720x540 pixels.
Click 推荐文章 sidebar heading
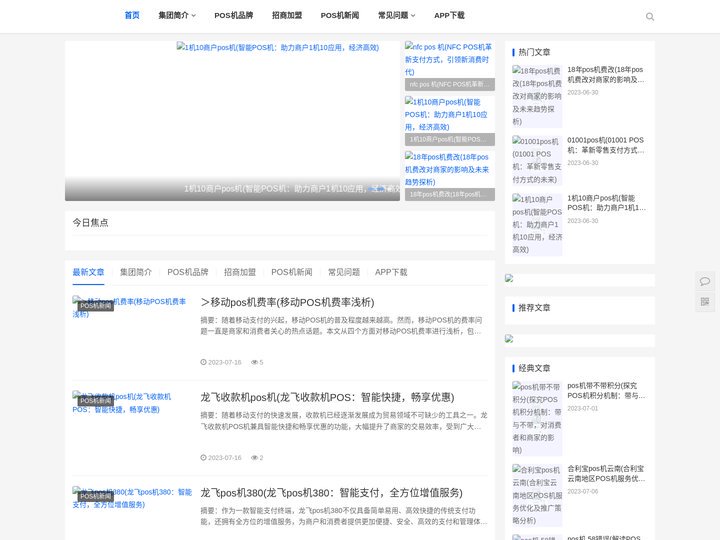(x=534, y=308)
